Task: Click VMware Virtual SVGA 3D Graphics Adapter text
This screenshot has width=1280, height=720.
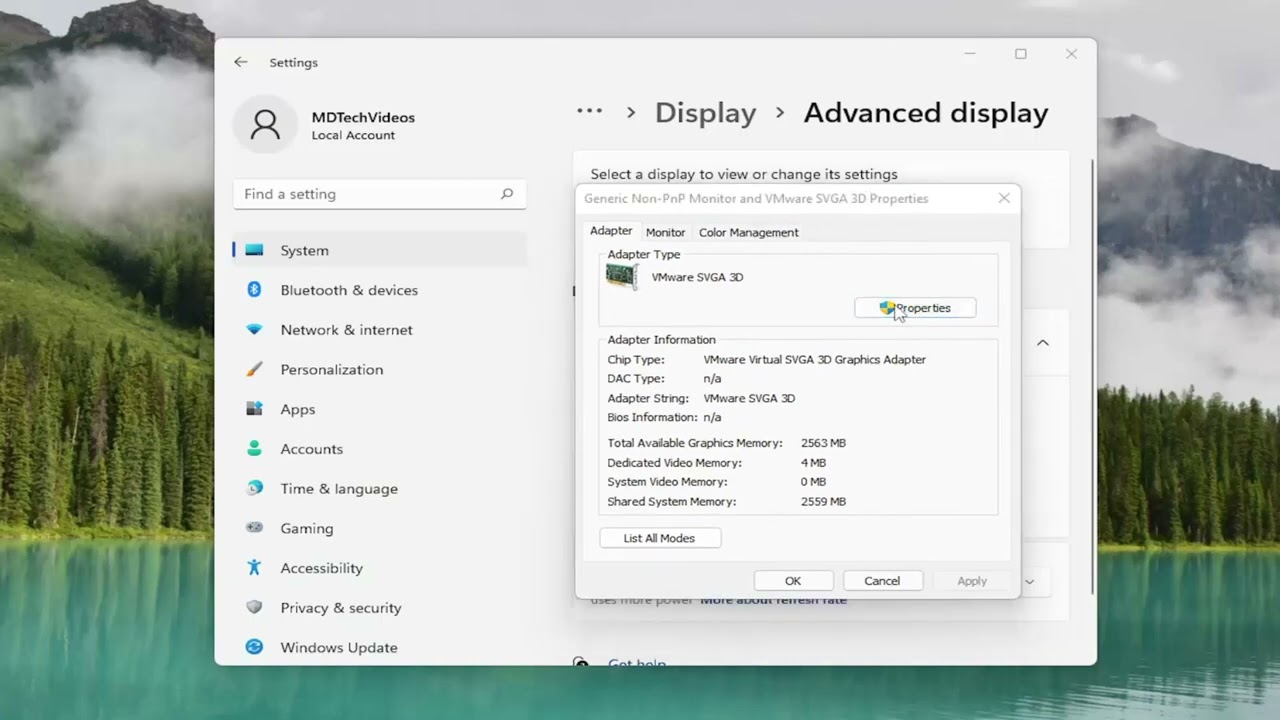Action: coord(814,359)
